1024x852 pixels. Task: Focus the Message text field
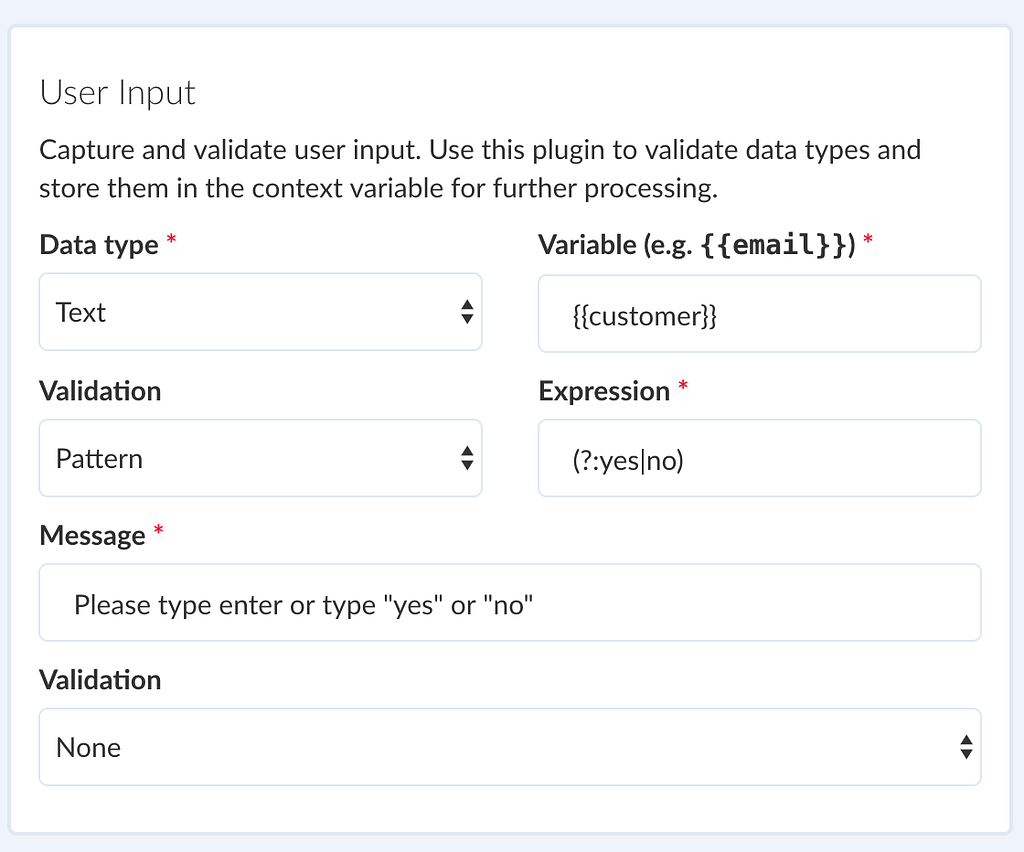click(x=509, y=604)
